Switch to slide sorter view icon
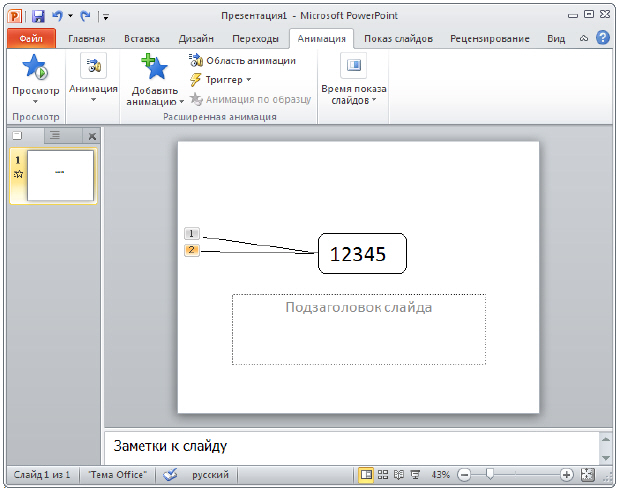Viewport: 620px width, 491px height. coord(383,474)
